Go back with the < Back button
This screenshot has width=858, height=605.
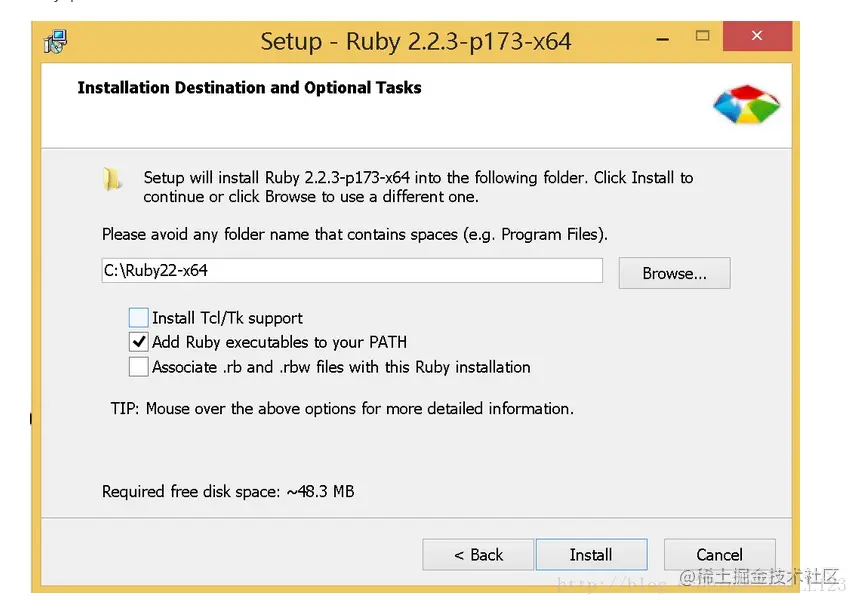coord(478,555)
